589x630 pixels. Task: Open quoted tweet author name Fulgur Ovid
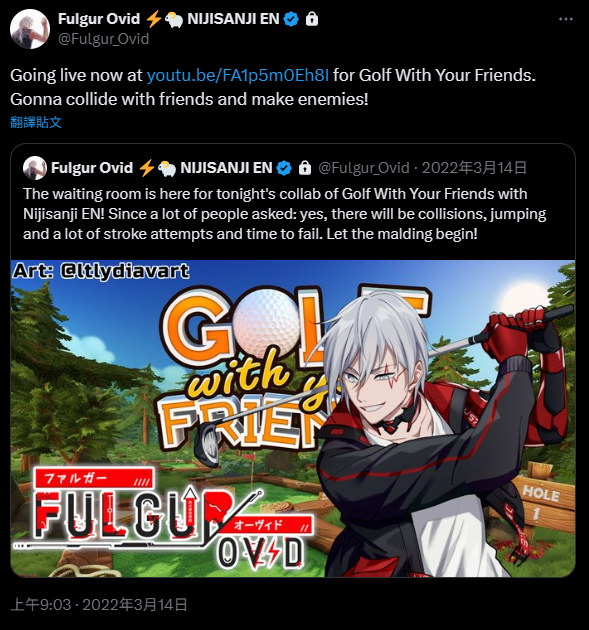click(92, 168)
